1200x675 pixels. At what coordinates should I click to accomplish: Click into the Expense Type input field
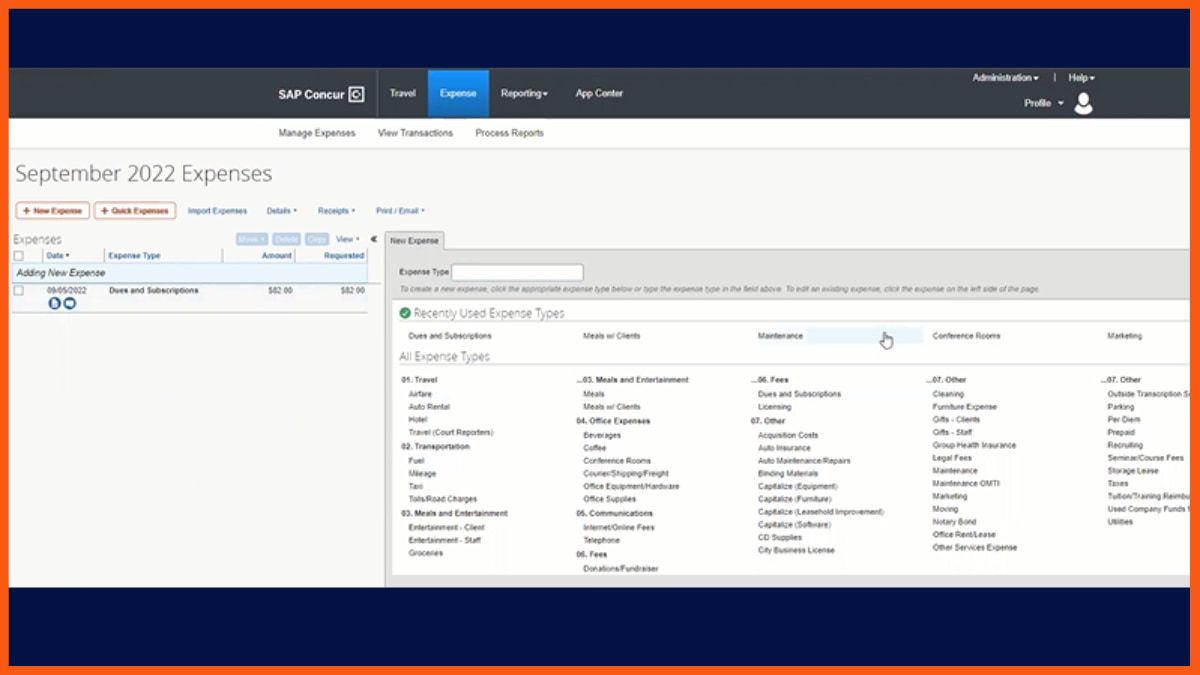(517, 272)
